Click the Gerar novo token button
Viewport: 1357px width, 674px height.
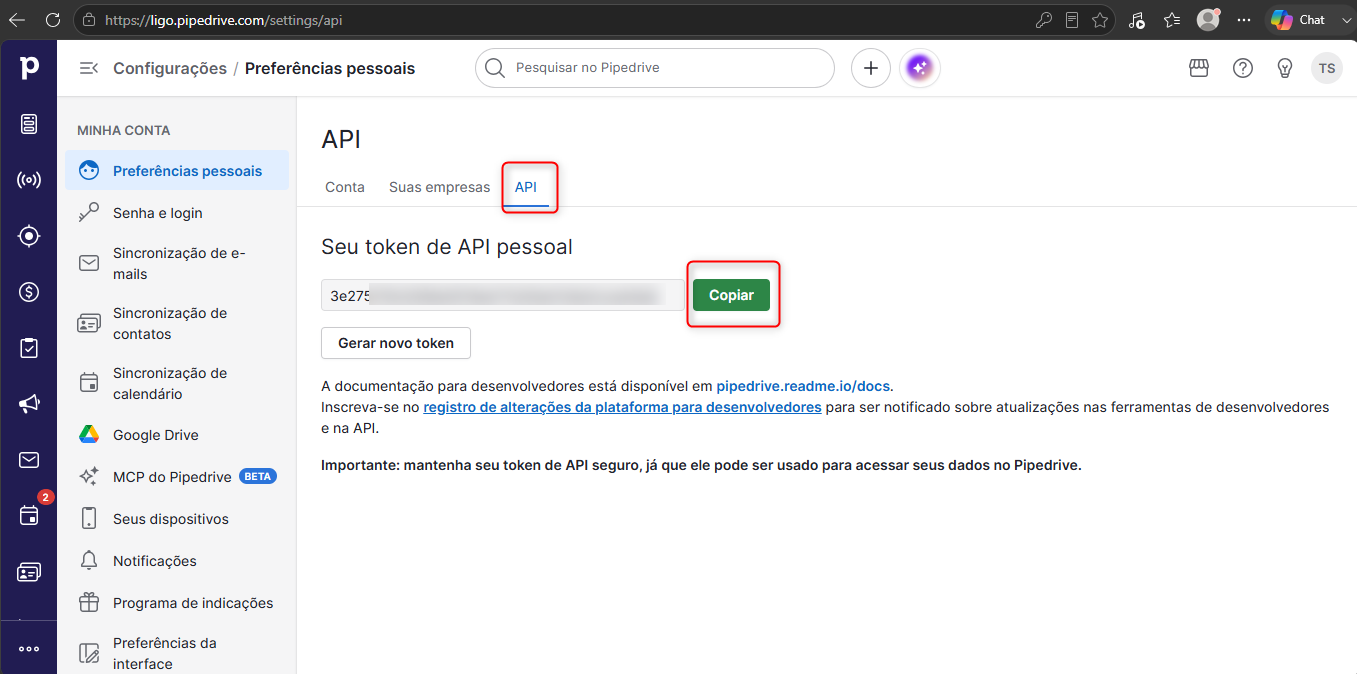point(396,343)
